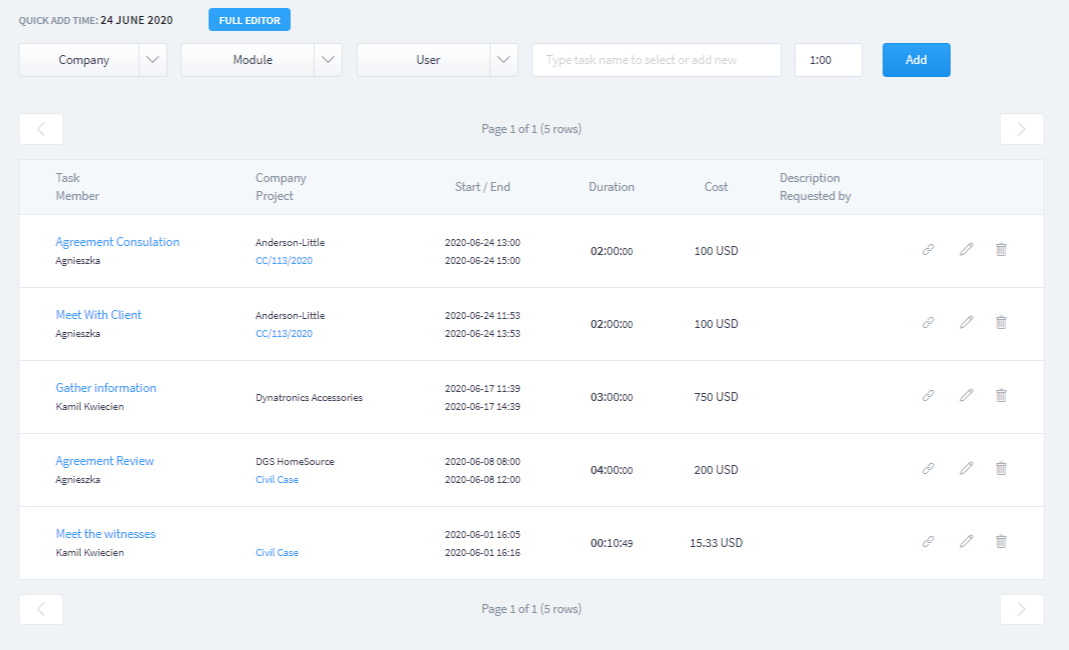Screen dimensions: 1069x650
Task: Open the Civil Case project link
Action: point(276,479)
